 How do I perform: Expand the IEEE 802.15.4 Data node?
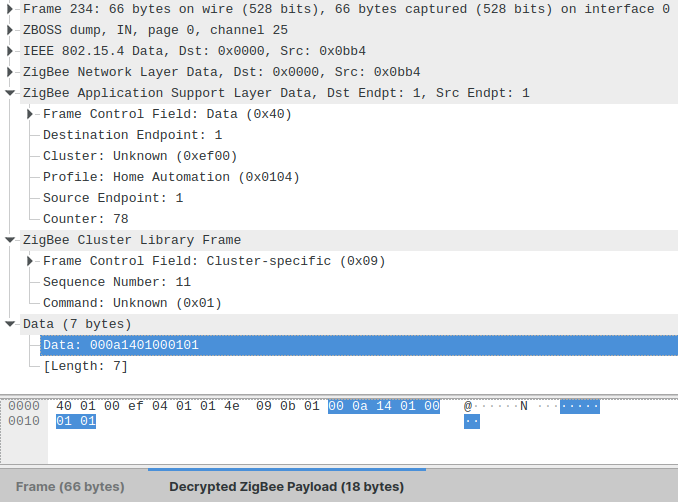click(x=10, y=51)
